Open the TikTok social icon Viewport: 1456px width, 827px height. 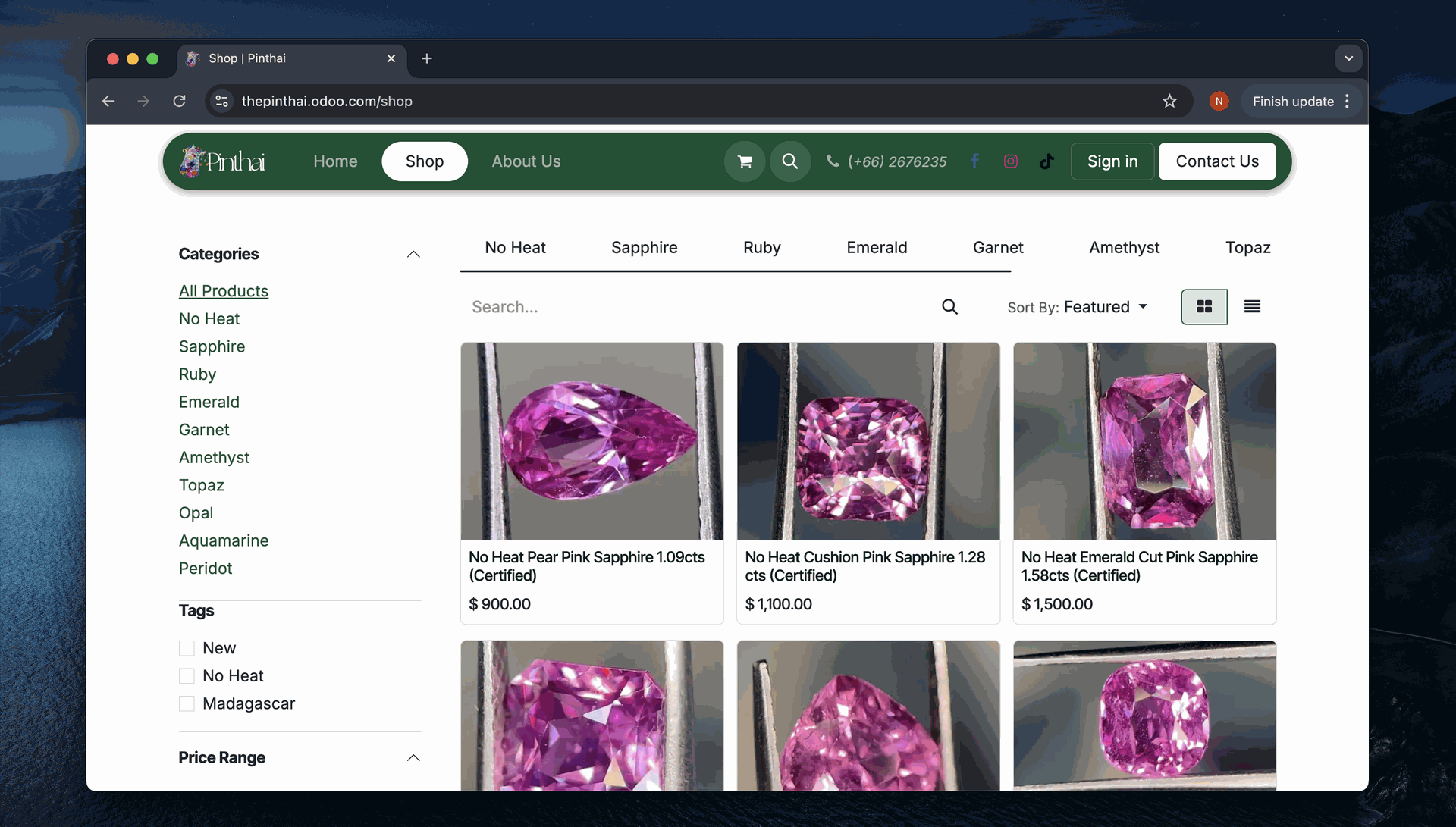pos(1046,161)
